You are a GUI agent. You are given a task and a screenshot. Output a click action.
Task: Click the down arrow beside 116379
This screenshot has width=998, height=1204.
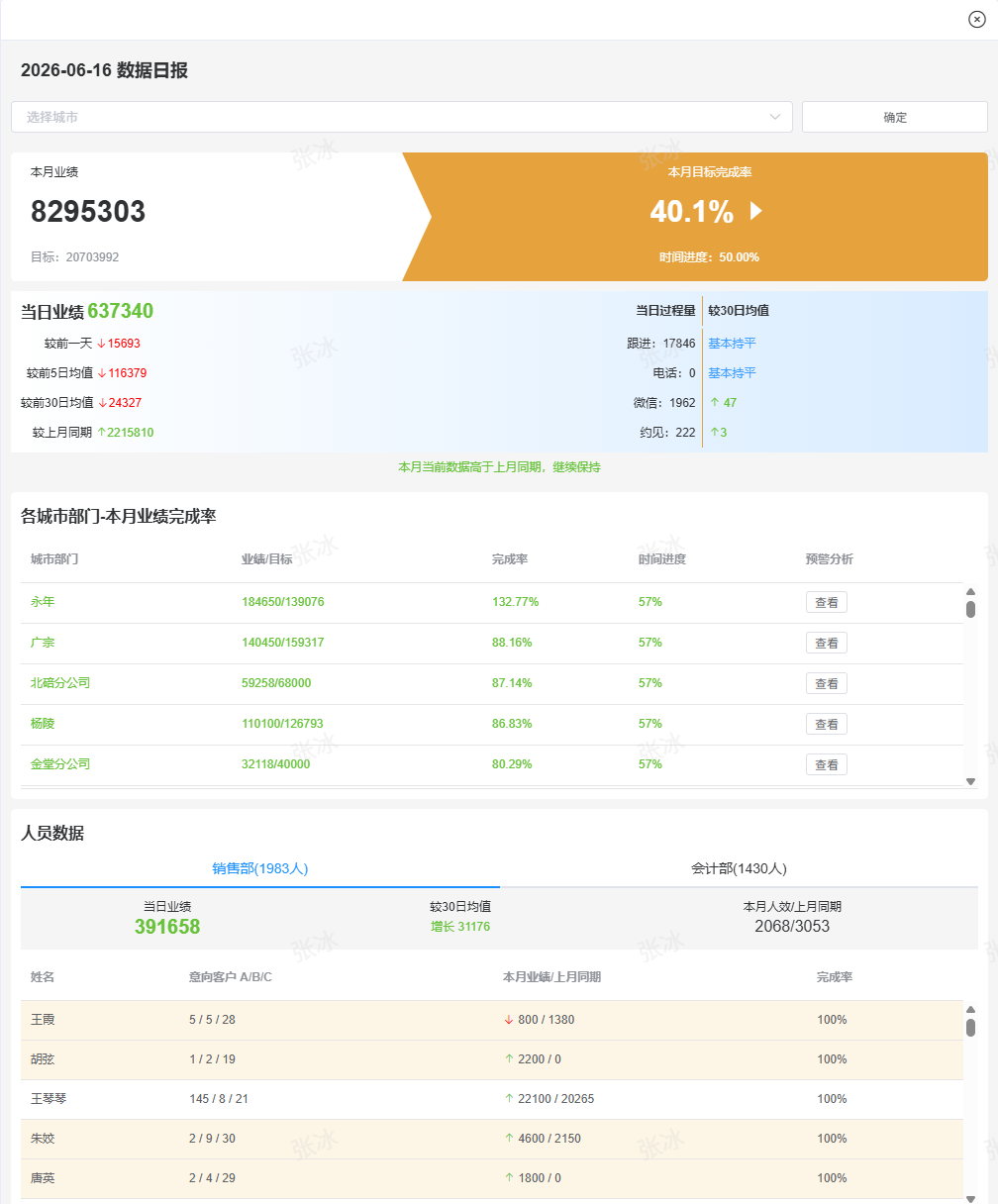tap(101, 373)
